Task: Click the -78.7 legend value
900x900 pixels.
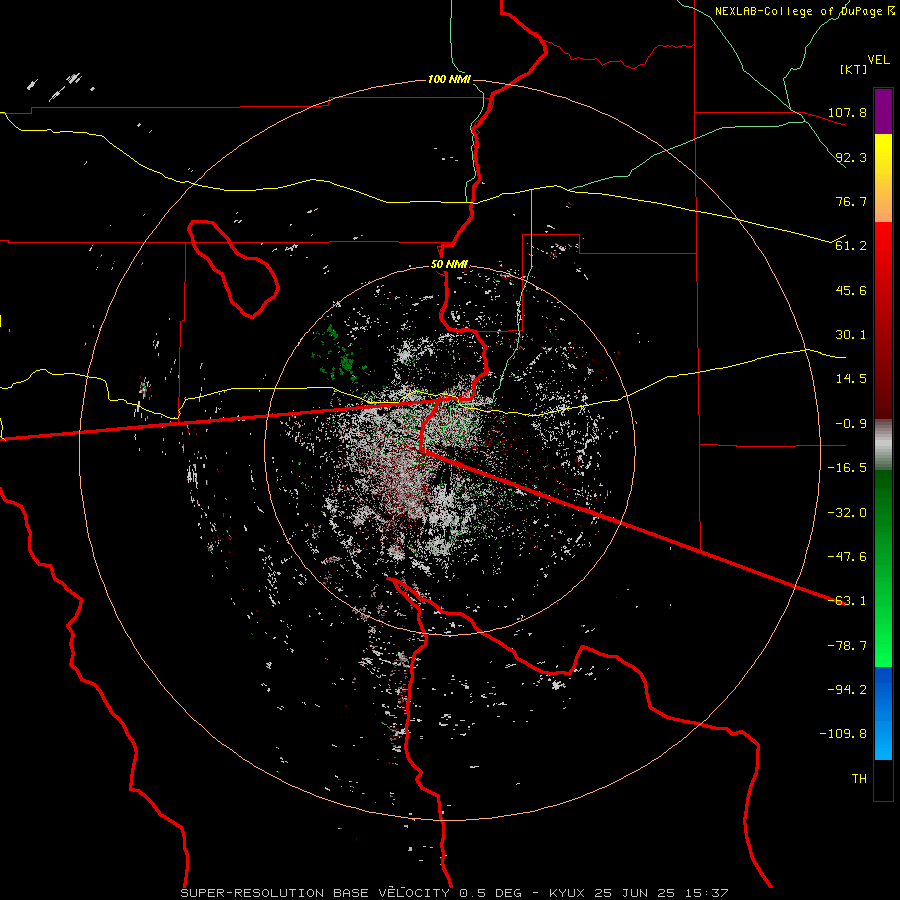Action: (x=847, y=646)
